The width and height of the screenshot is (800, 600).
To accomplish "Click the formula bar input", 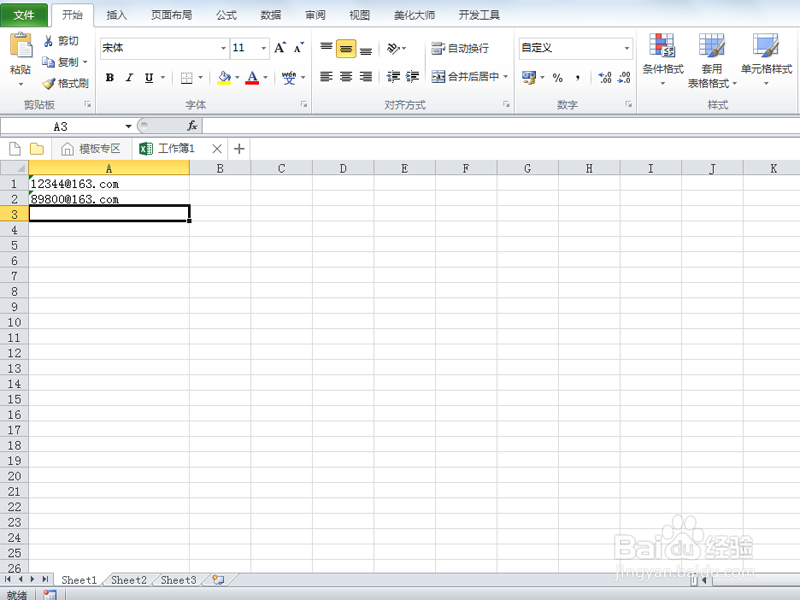I will pyautogui.click(x=501, y=126).
